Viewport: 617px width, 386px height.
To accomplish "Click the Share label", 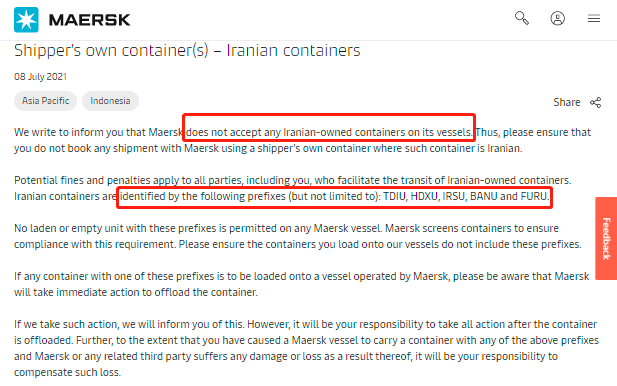I will pos(567,102).
